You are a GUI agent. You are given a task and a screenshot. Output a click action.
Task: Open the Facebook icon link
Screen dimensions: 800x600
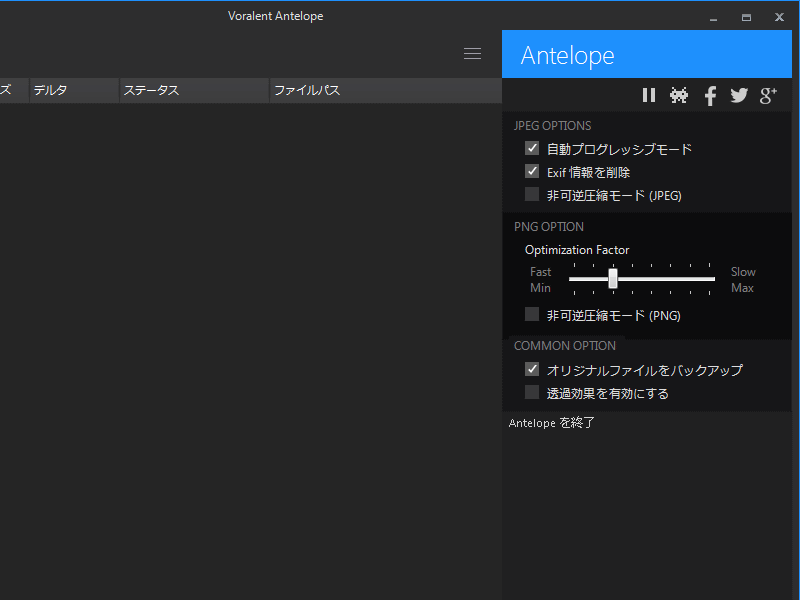tap(710, 96)
